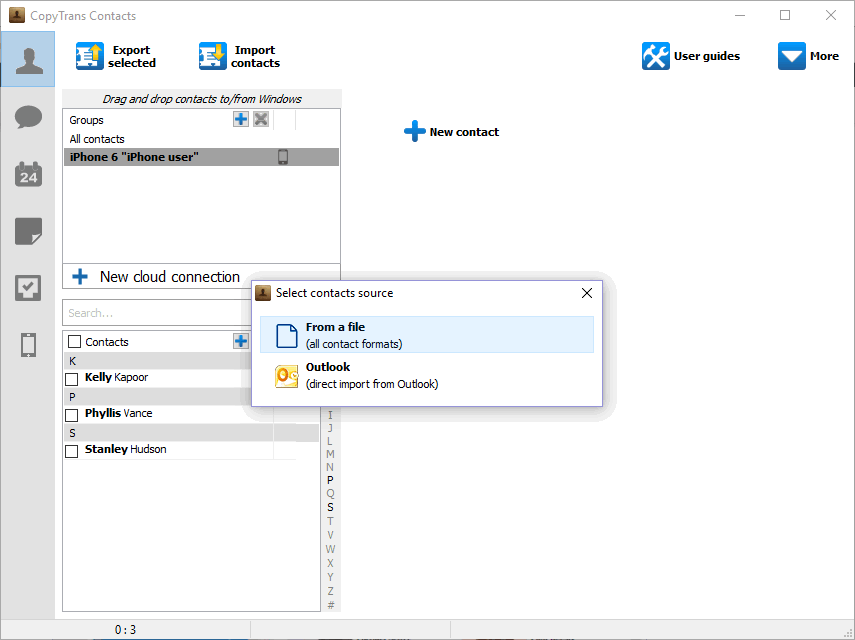Select iPhone 6 "iPhone user" group
Image resolution: width=855 pixels, height=640 pixels.
(x=201, y=157)
